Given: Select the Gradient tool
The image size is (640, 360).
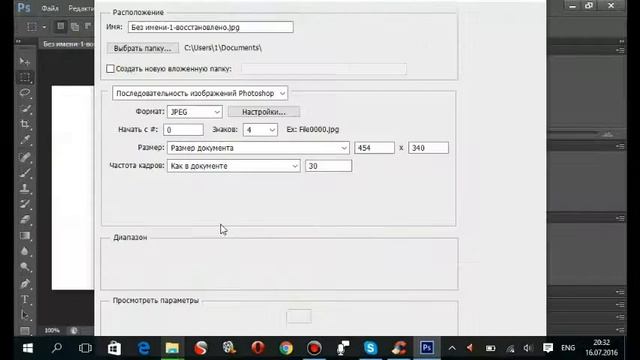Looking at the screenshot, I should pyautogui.click(x=25, y=236).
